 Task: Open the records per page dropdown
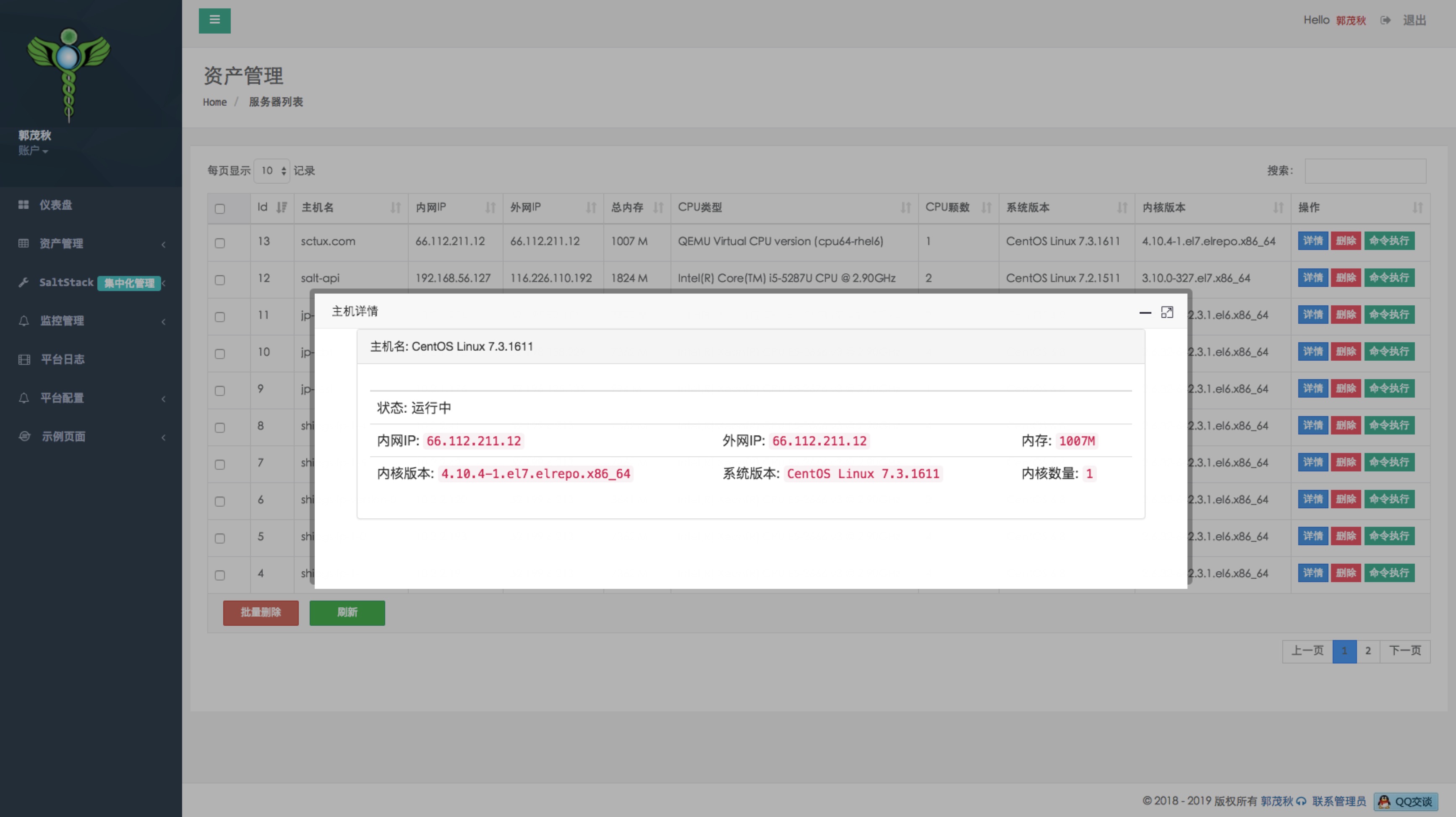(272, 171)
